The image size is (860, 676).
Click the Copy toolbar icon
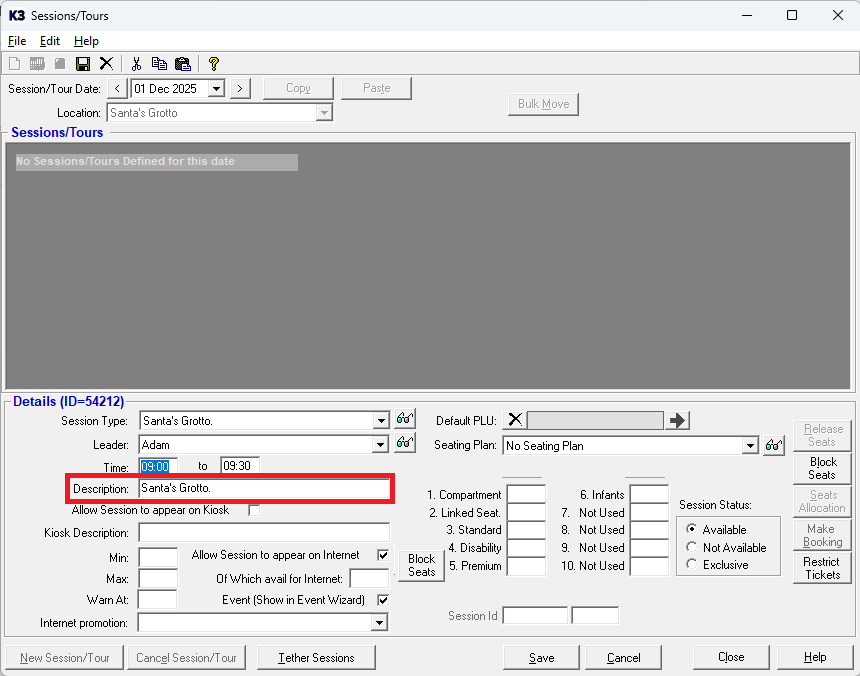point(159,64)
